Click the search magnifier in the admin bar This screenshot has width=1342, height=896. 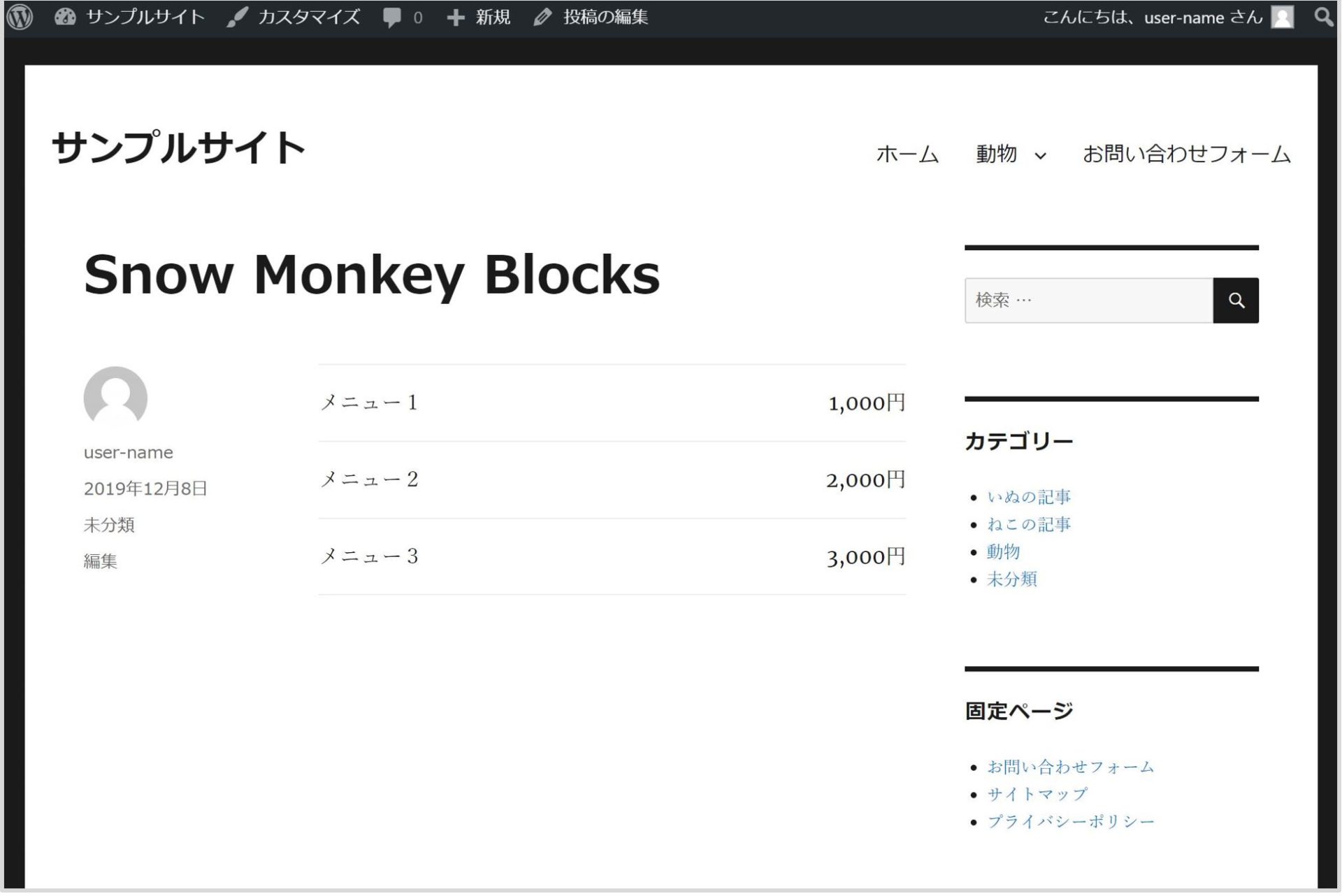point(1322,17)
